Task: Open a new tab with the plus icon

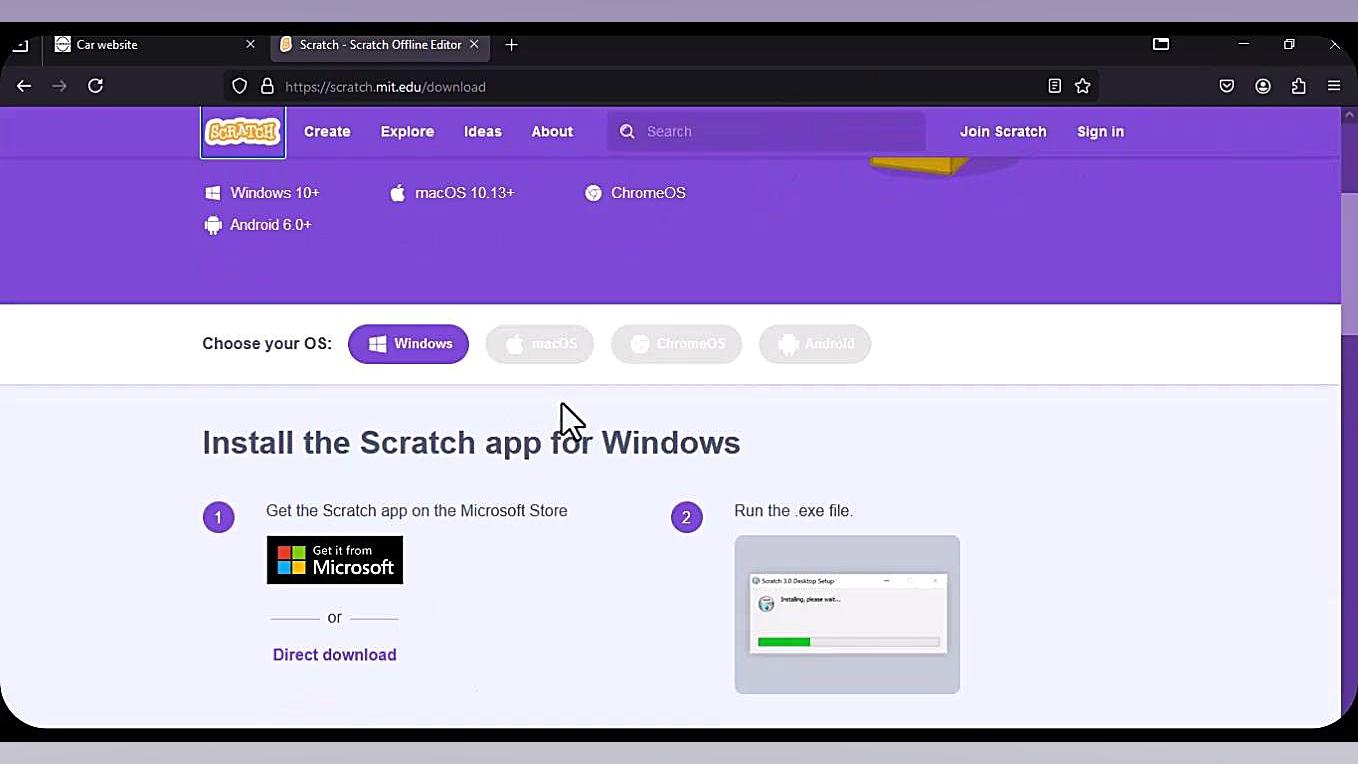Action: [x=512, y=44]
